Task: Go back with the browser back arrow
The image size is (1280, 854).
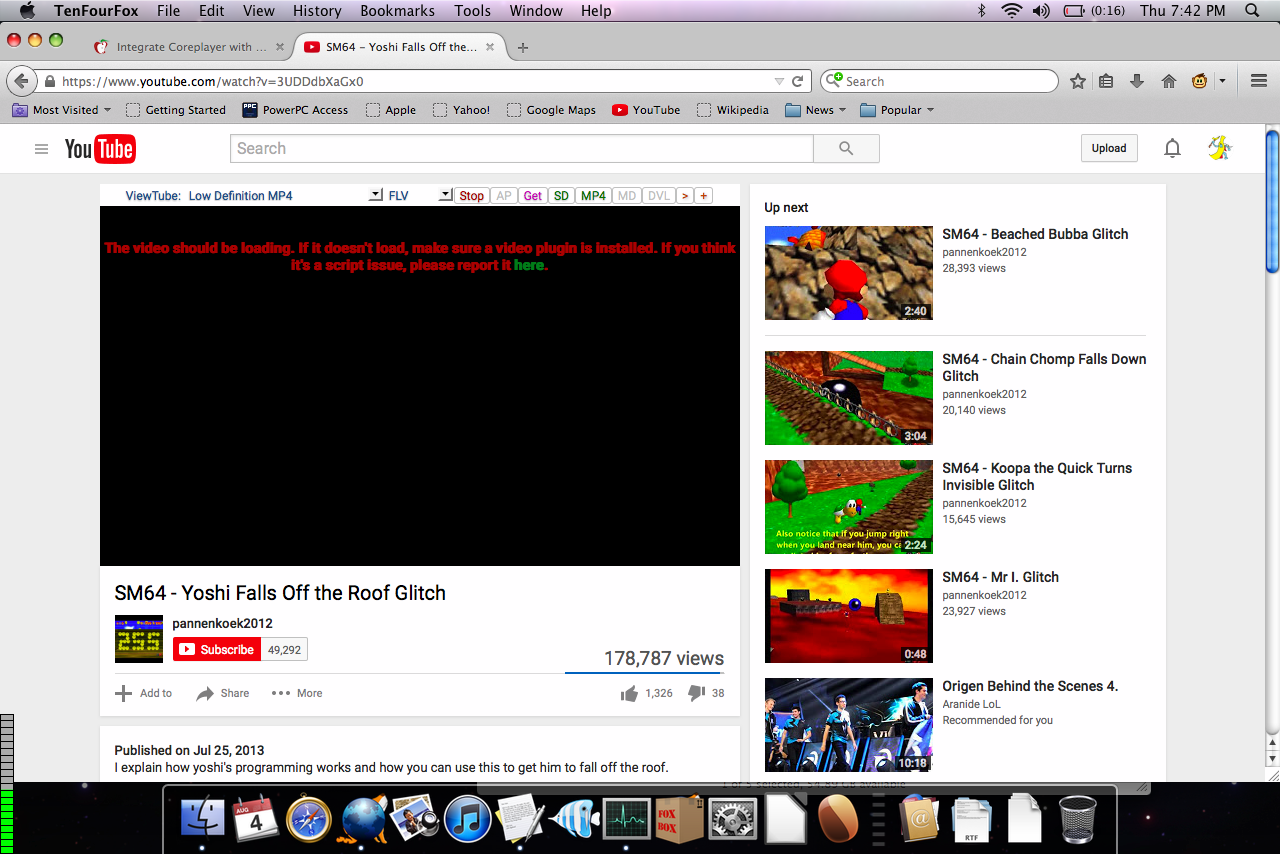Action: click(21, 81)
